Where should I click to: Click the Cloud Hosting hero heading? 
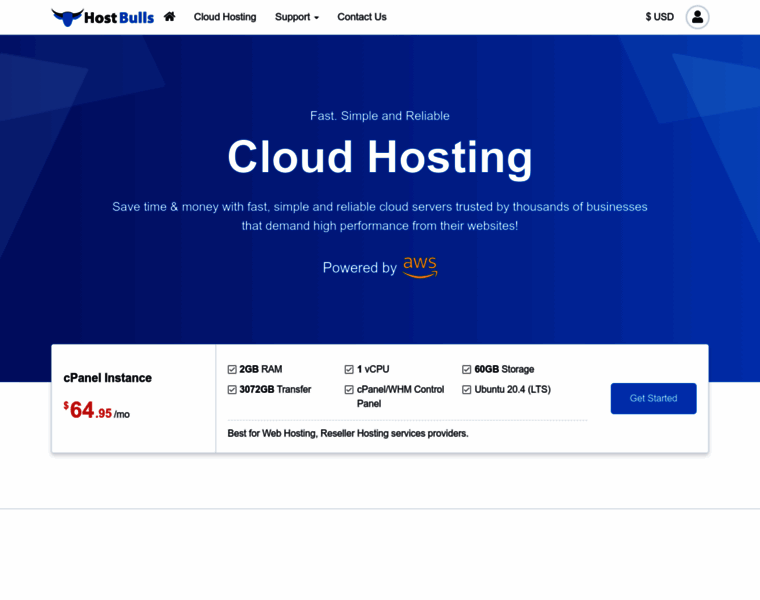click(x=380, y=157)
